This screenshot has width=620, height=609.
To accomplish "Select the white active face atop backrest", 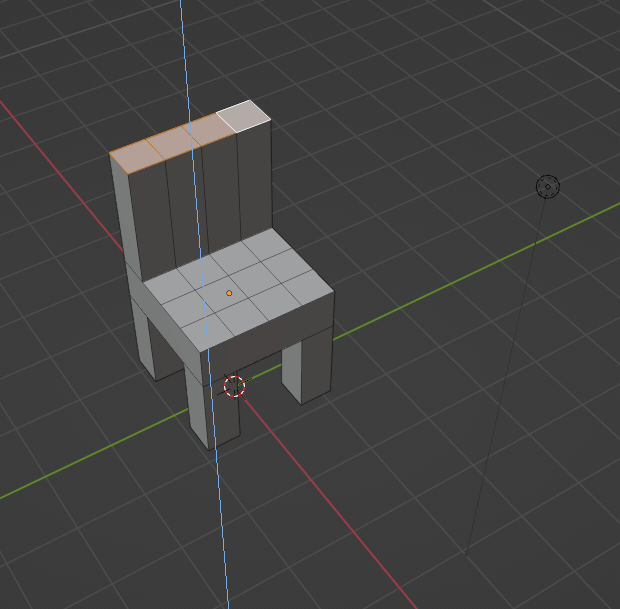I will click(245, 115).
